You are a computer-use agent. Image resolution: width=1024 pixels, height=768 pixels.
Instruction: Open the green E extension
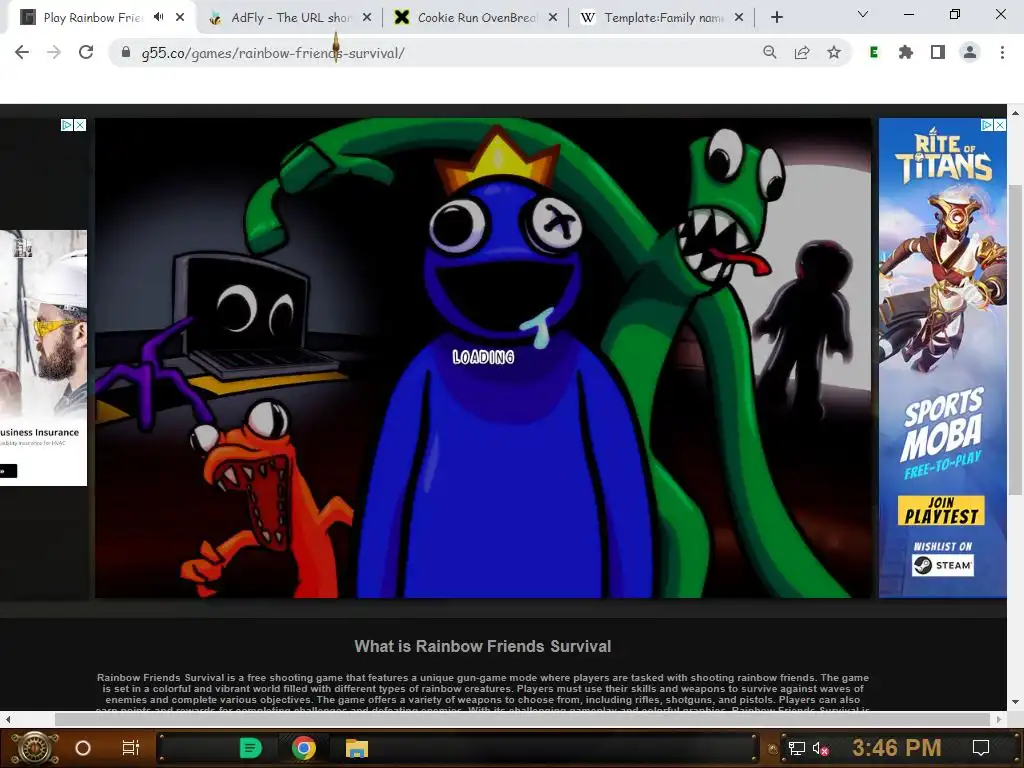click(x=874, y=52)
